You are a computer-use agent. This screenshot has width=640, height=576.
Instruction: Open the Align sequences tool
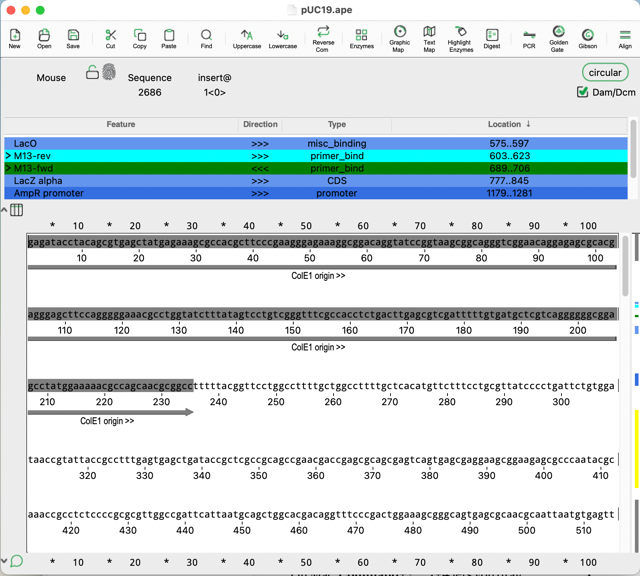coord(625,38)
